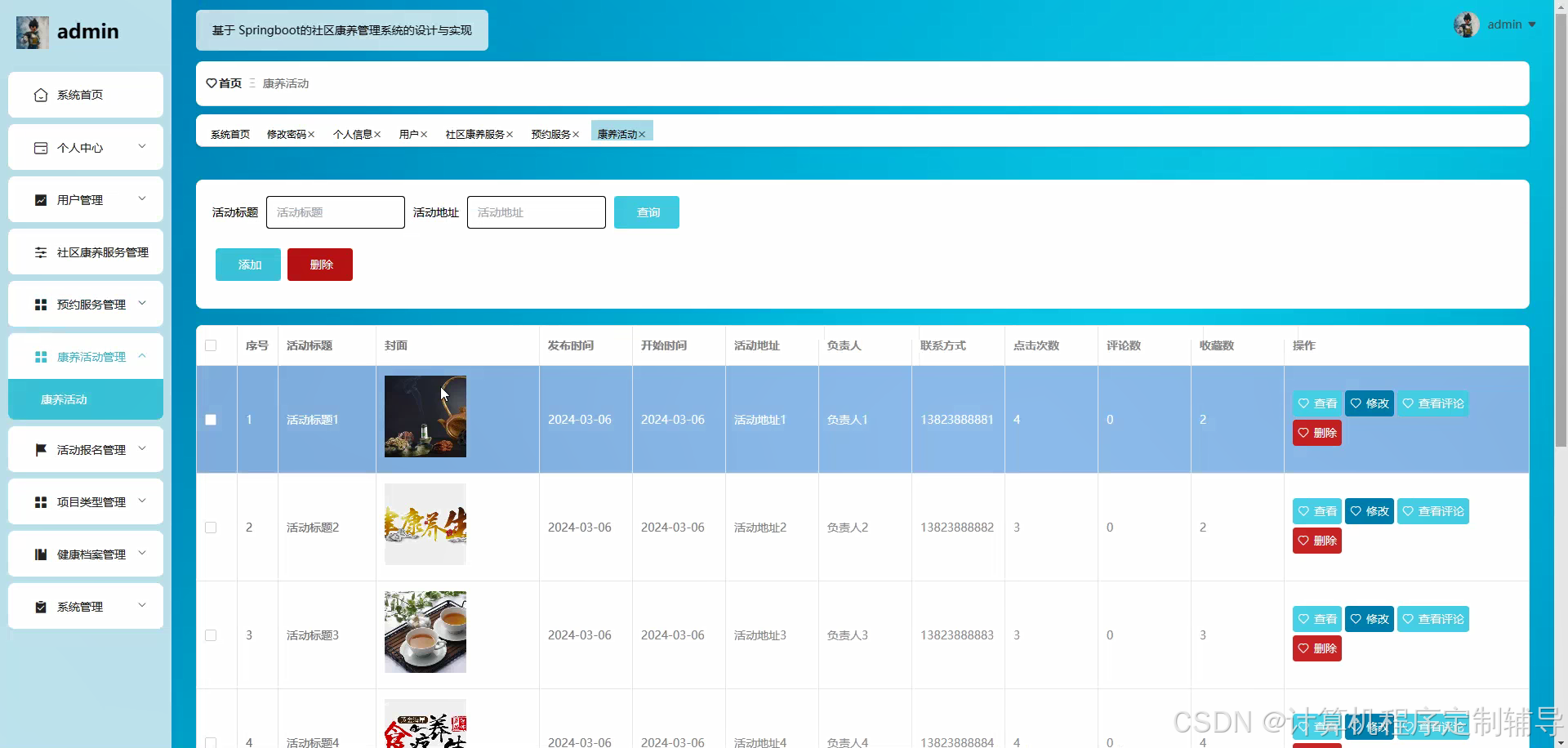Screen dimensions: 1568x748
Task: Click the 项目类型管理 grid icon
Action: (x=41, y=502)
